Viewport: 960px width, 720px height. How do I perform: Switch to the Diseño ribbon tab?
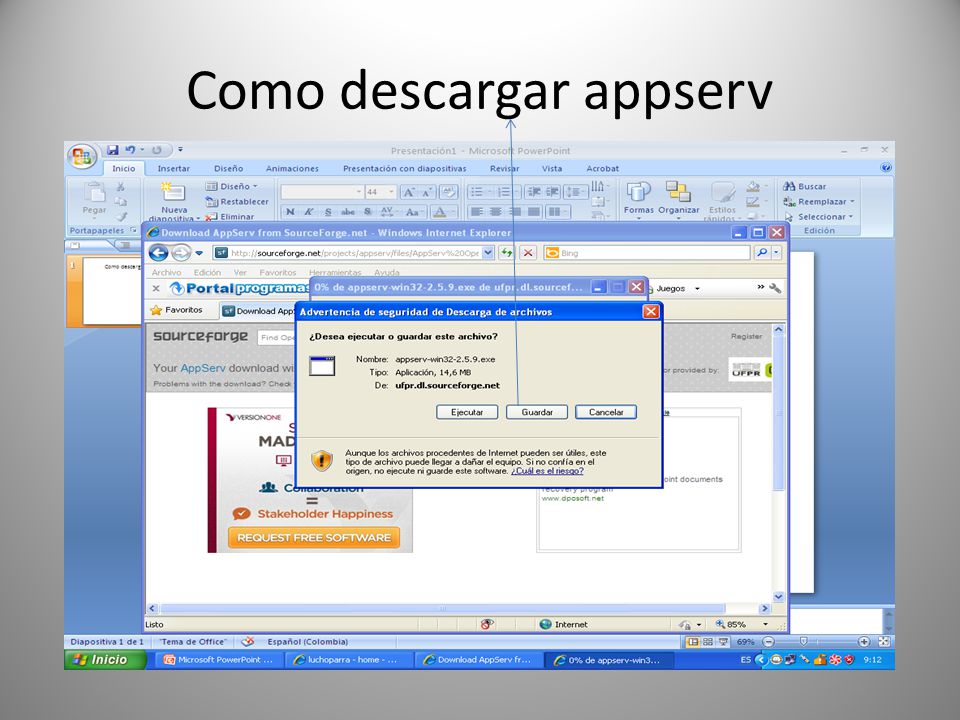pyautogui.click(x=228, y=168)
